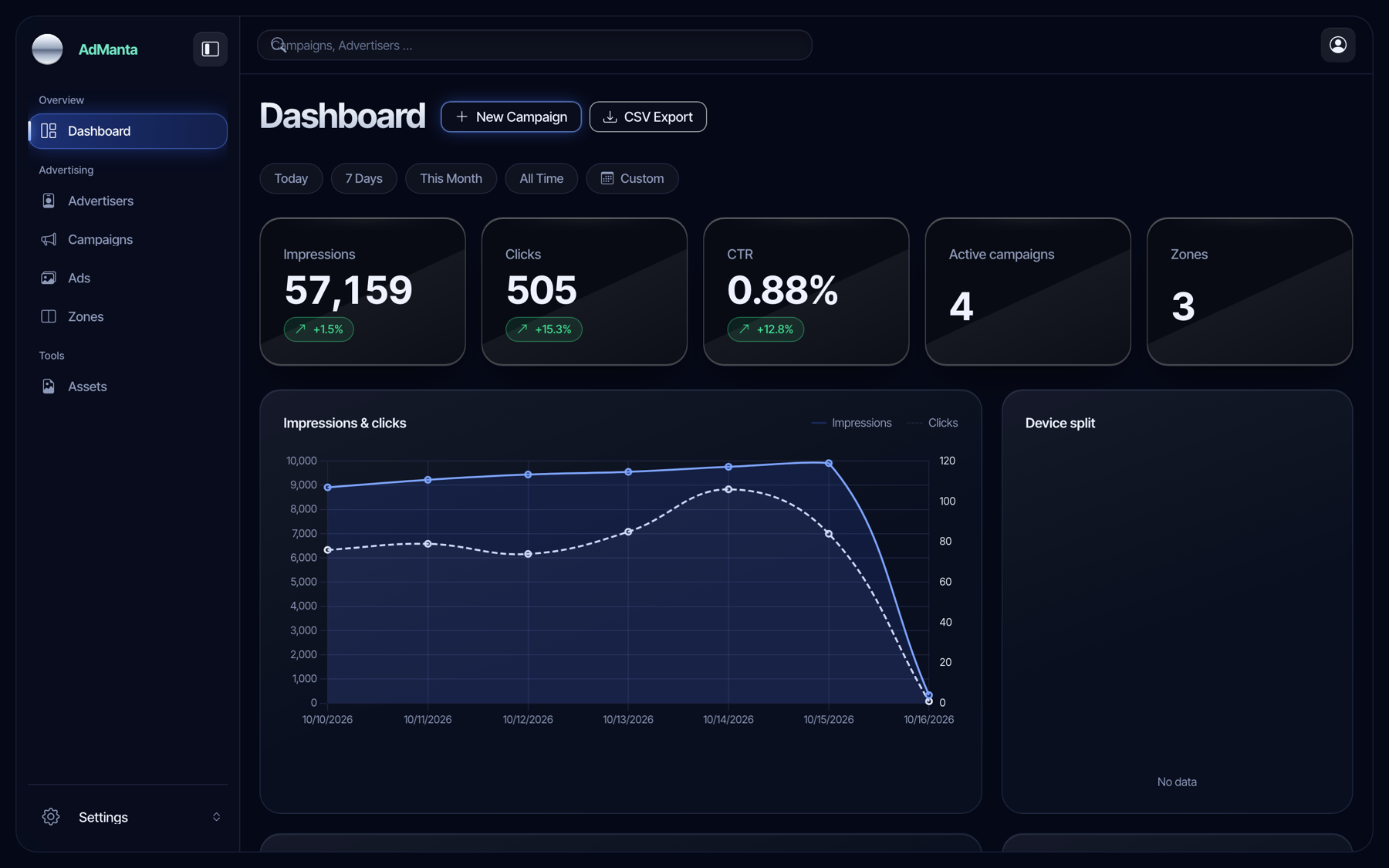
Task: Click the +15.3% clicks trend badge
Action: click(x=544, y=329)
